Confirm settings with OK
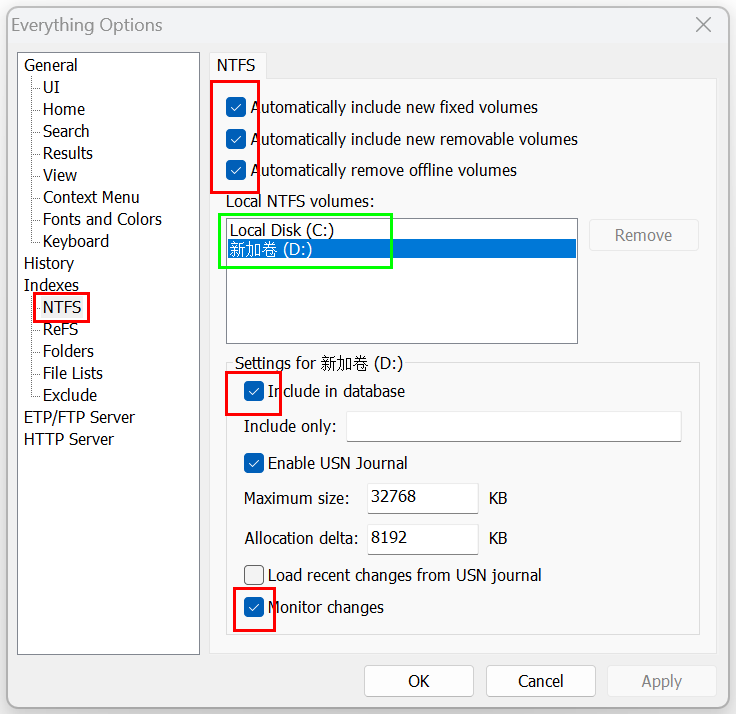Image resolution: width=736 pixels, height=714 pixels. [419, 681]
